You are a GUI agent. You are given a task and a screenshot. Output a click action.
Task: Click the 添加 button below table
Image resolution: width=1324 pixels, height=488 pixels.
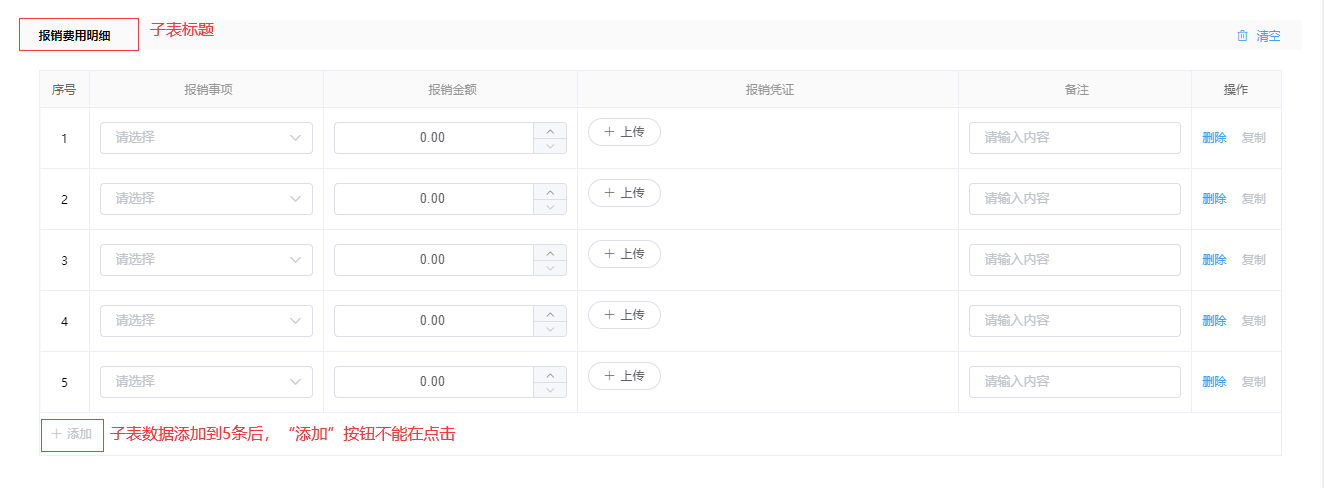[x=72, y=434]
